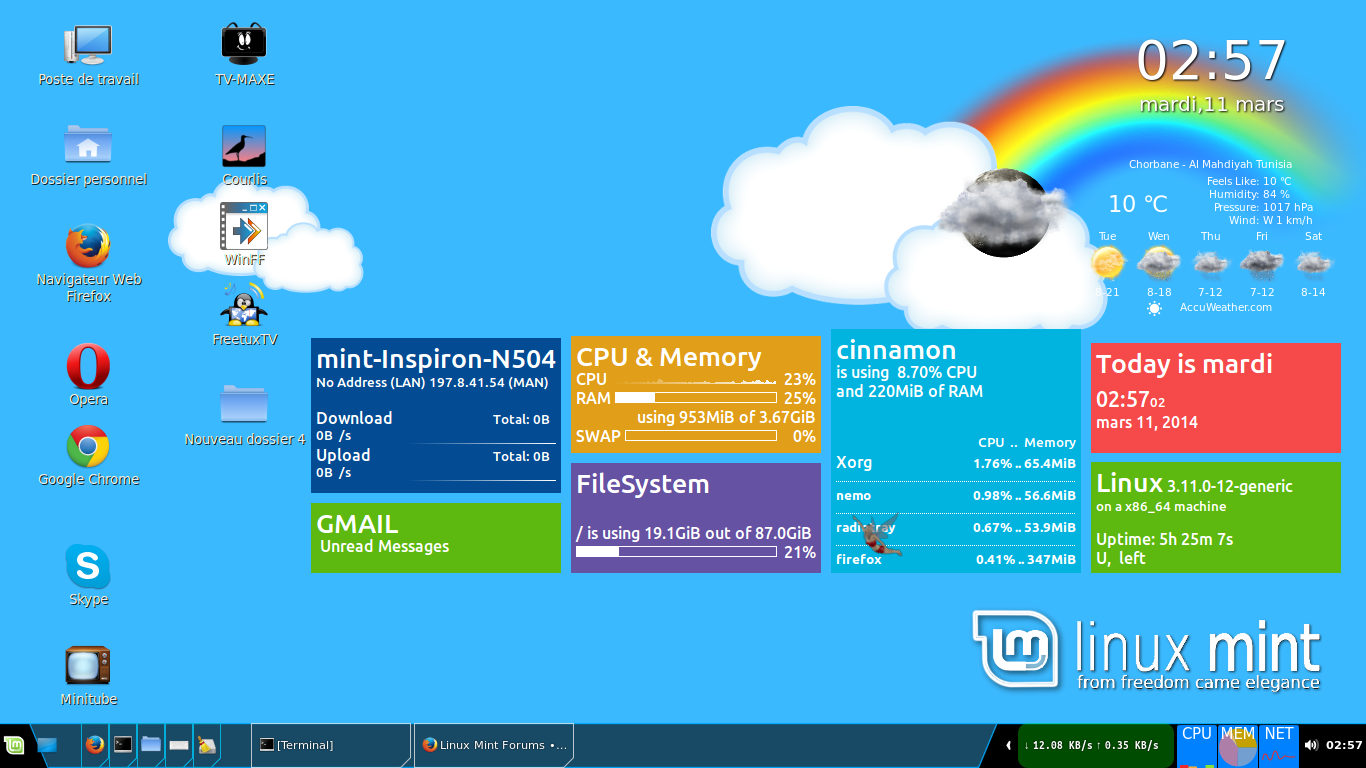Open terminal from the panel launcher
The height and width of the screenshot is (768, 1366).
(x=123, y=745)
